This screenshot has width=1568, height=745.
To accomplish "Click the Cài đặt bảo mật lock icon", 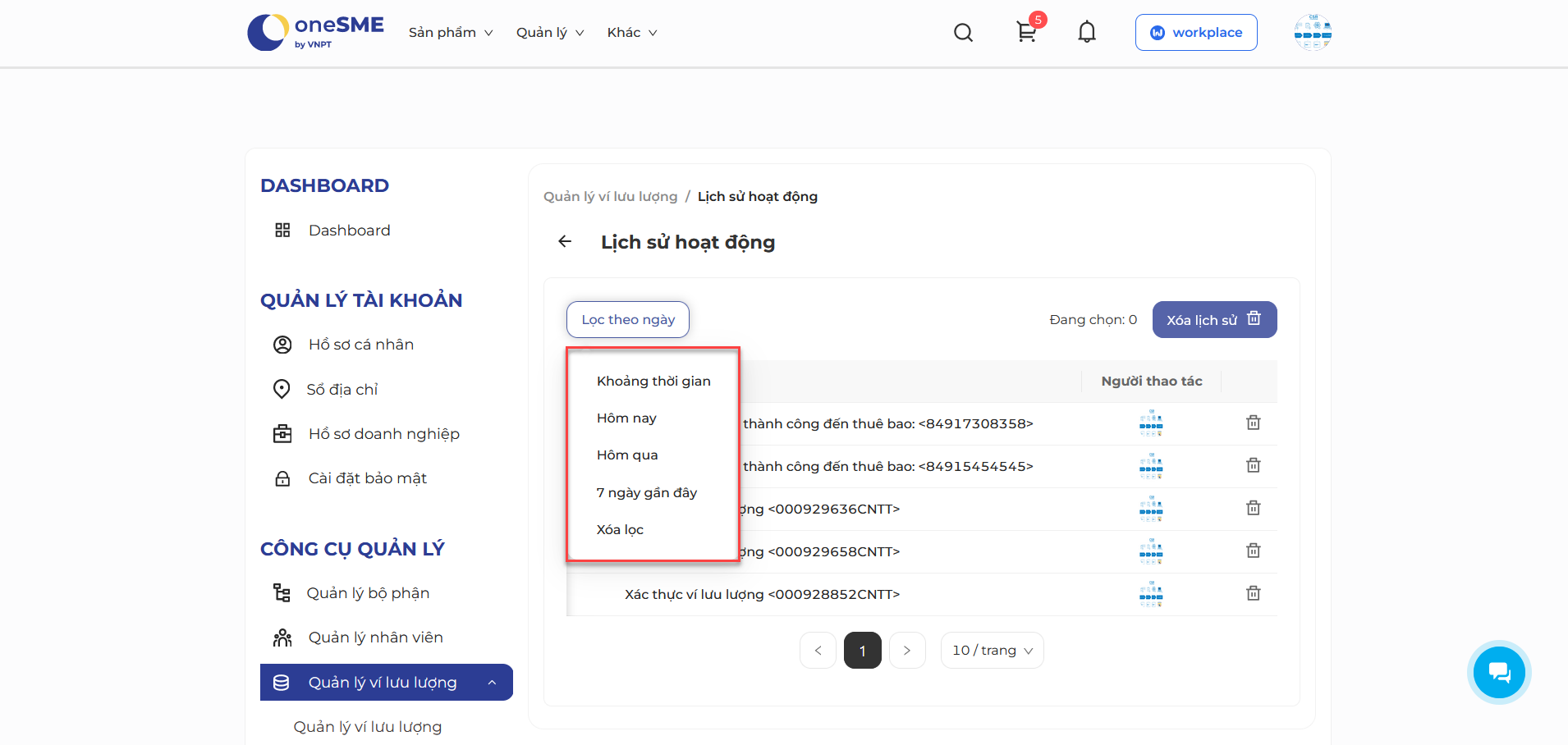I will pos(282,478).
